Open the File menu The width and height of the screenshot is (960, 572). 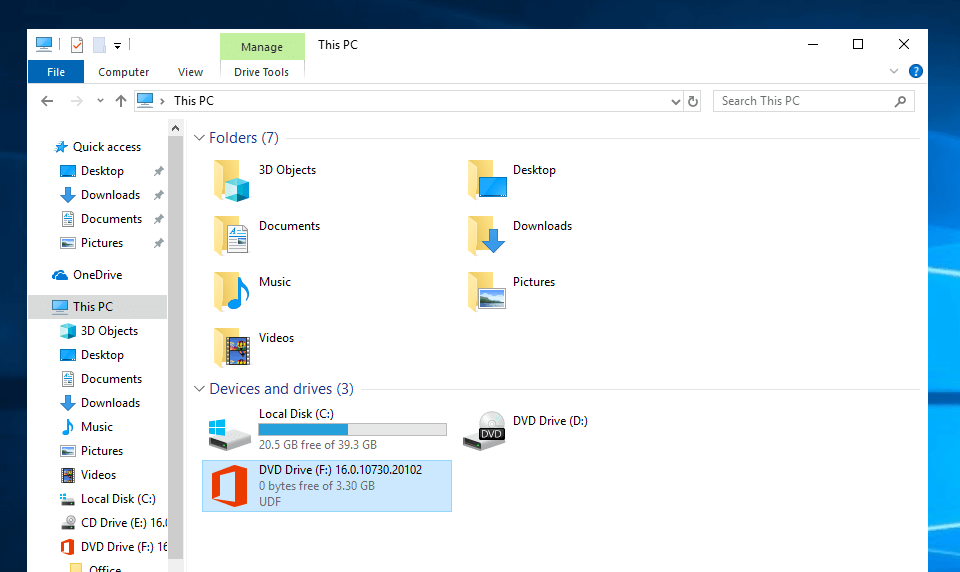pyautogui.click(x=56, y=72)
